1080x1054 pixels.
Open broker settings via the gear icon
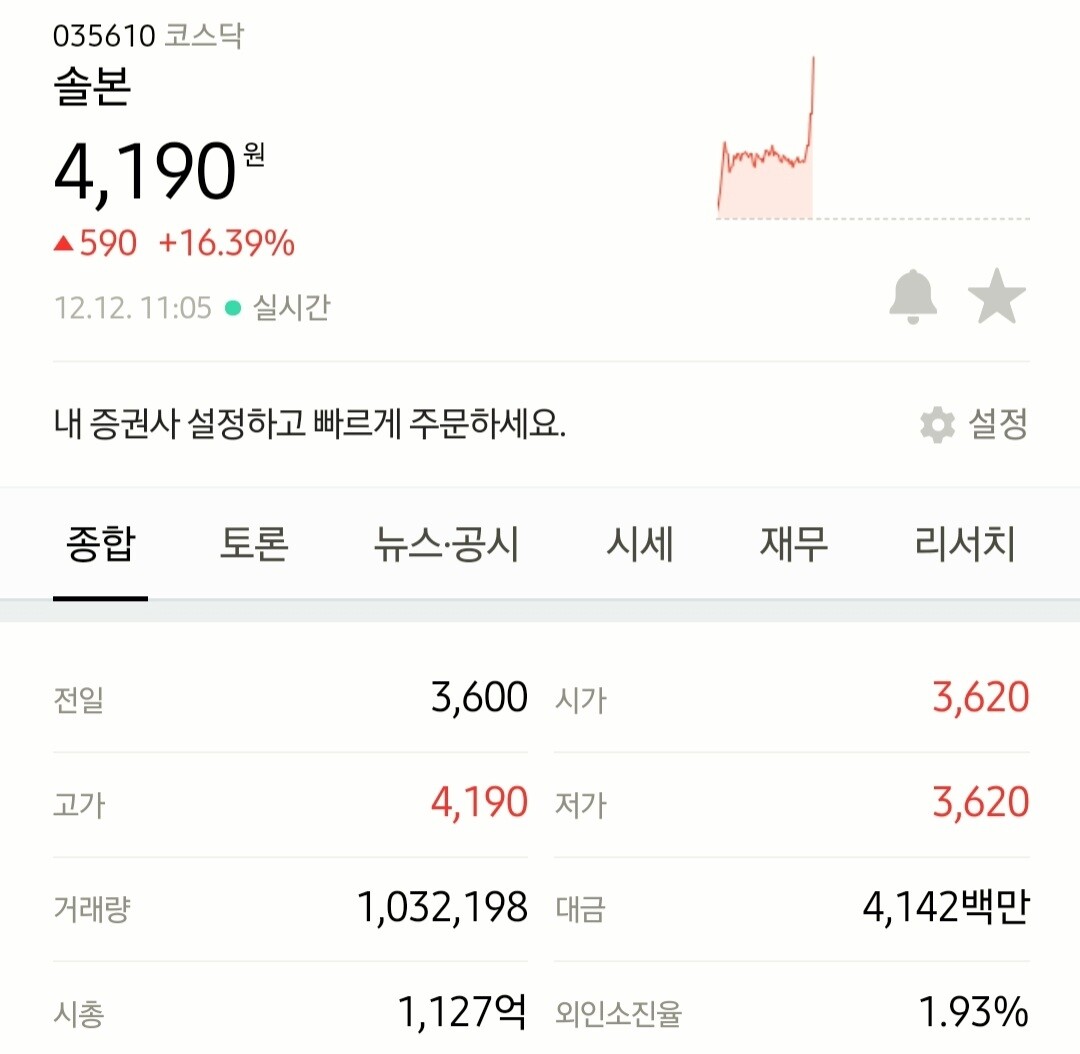point(936,424)
